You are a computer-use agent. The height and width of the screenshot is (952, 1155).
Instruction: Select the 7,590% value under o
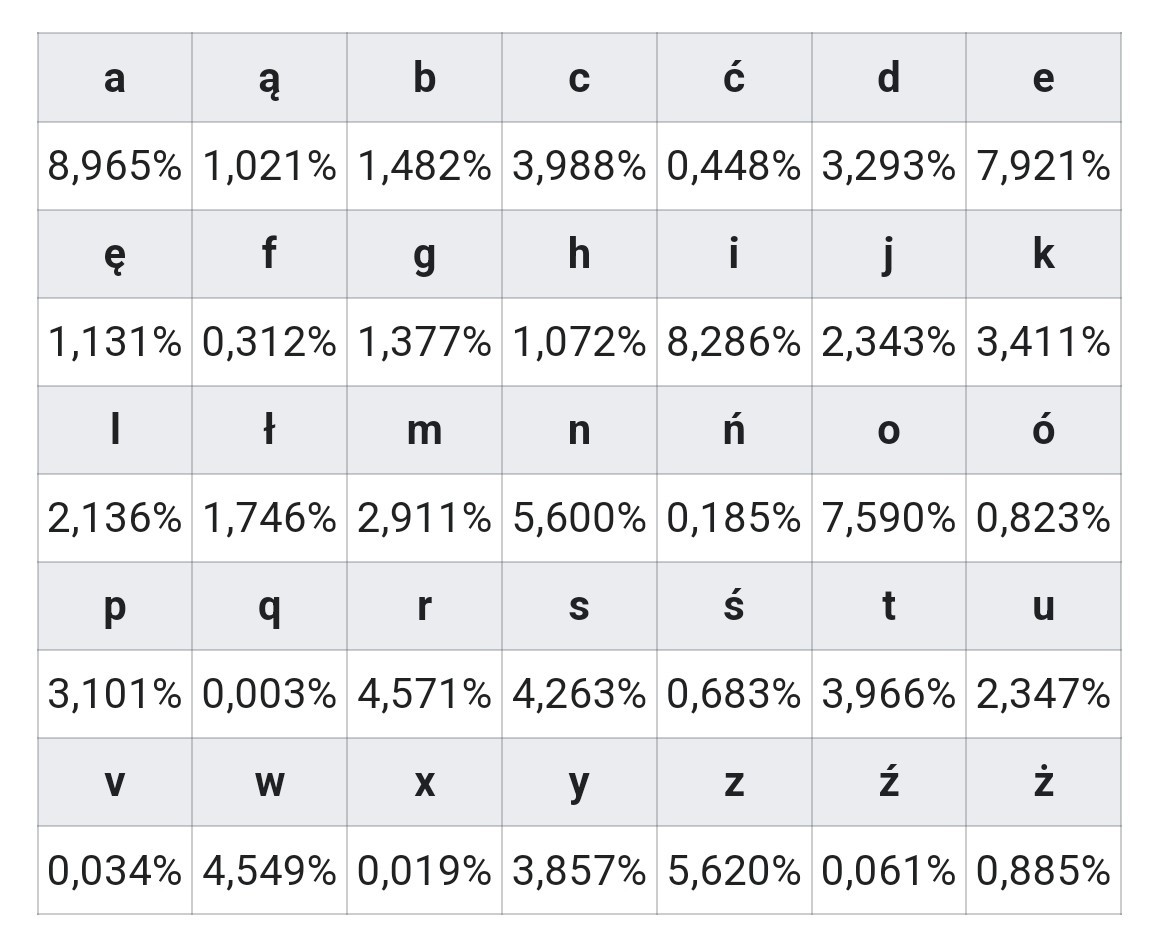[888, 518]
